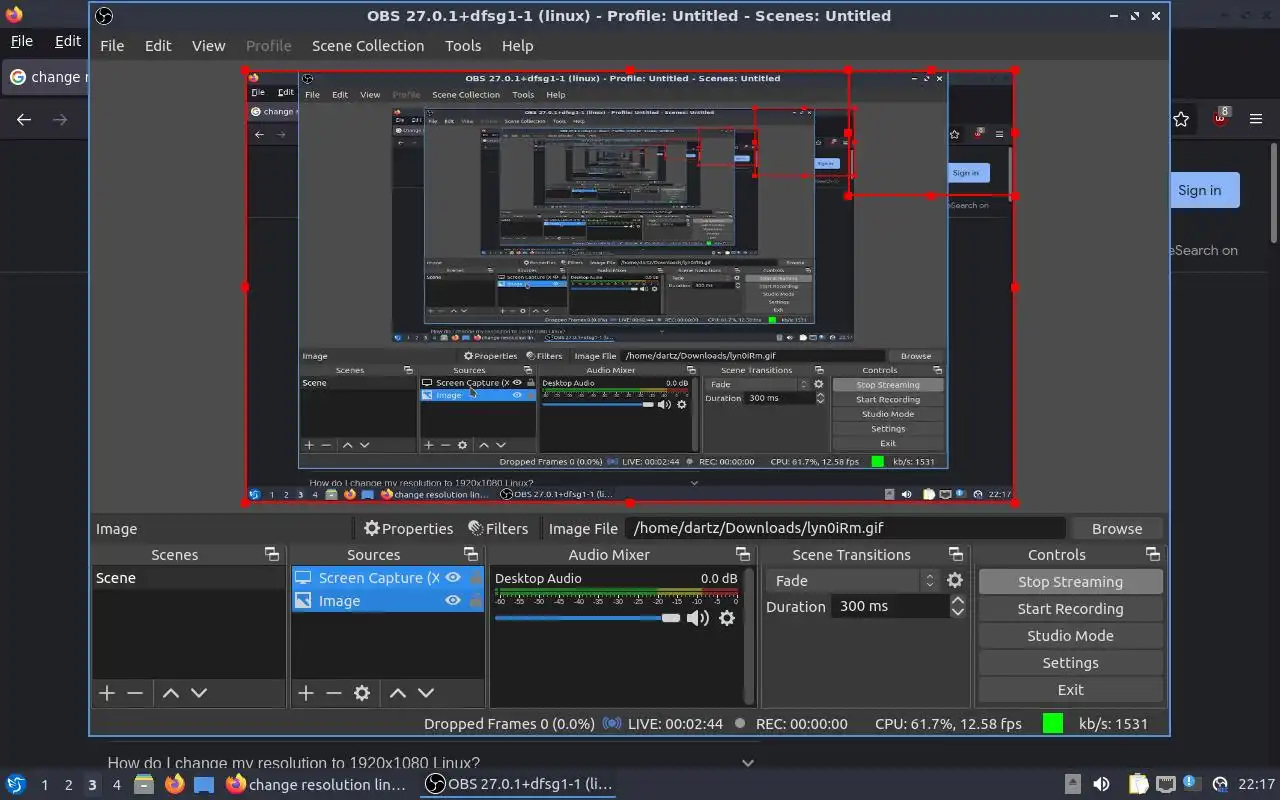Click Firefox back arrow
The height and width of the screenshot is (800, 1280).
[24, 119]
